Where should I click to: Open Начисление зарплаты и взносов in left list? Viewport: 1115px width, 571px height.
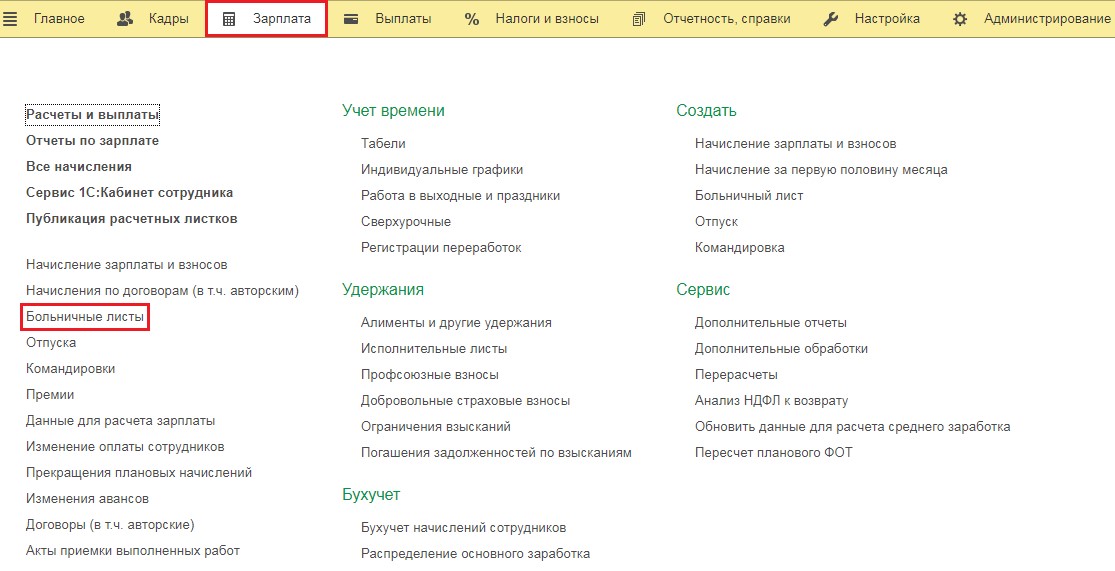pyautogui.click(x=127, y=265)
